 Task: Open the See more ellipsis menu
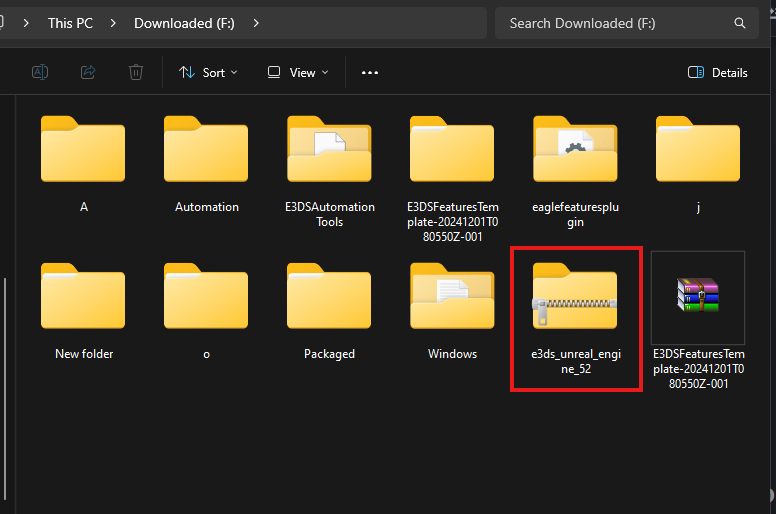370,72
